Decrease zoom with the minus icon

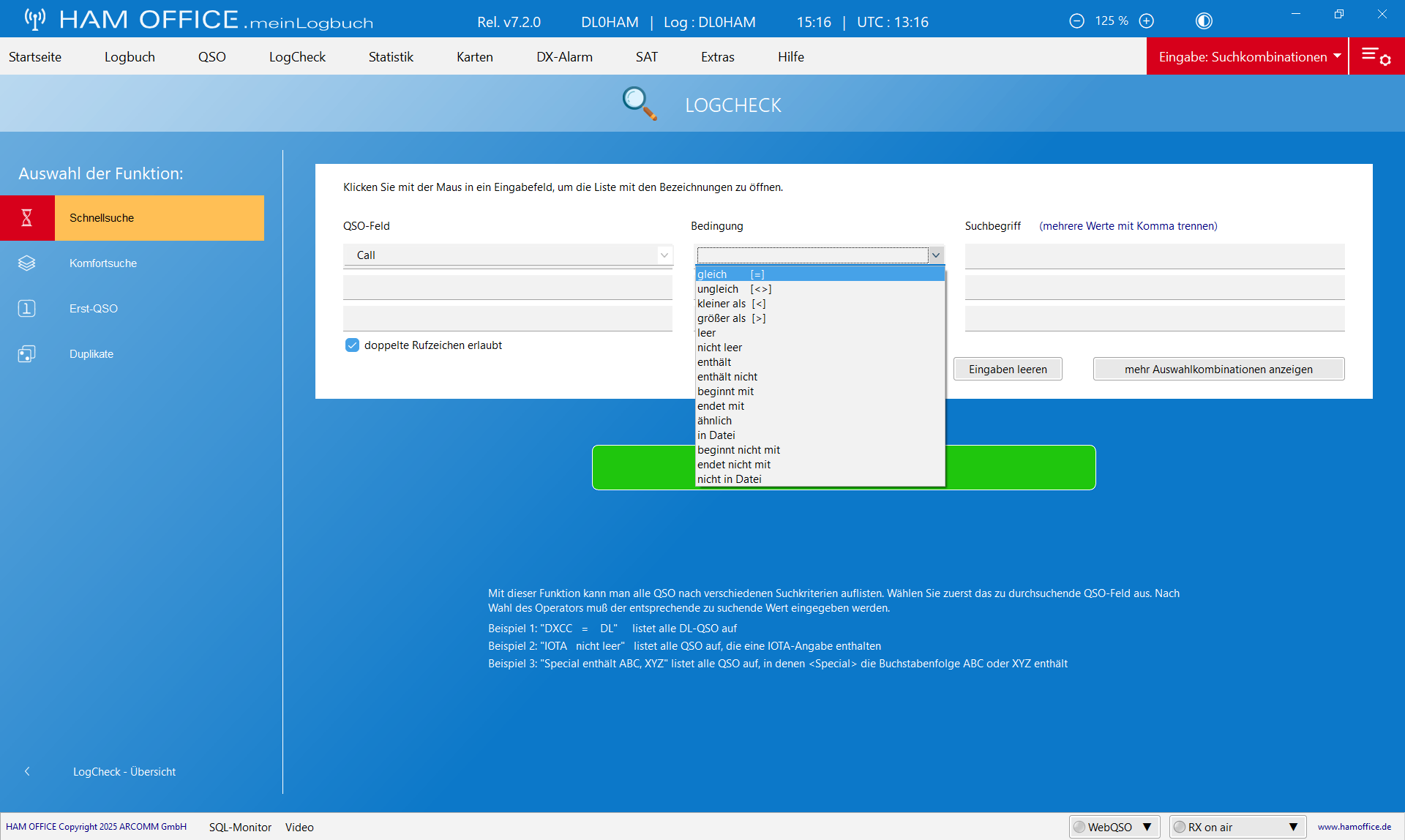click(1076, 21)
